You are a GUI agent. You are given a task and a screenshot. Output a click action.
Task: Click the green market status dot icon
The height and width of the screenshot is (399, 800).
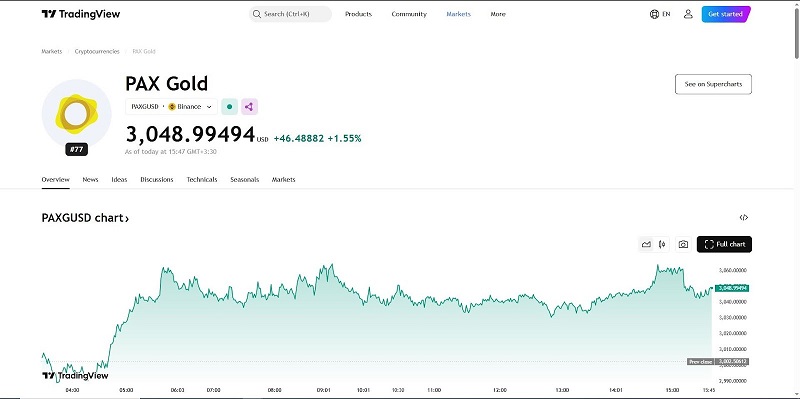pyautogui.click(x=230, y=107)
